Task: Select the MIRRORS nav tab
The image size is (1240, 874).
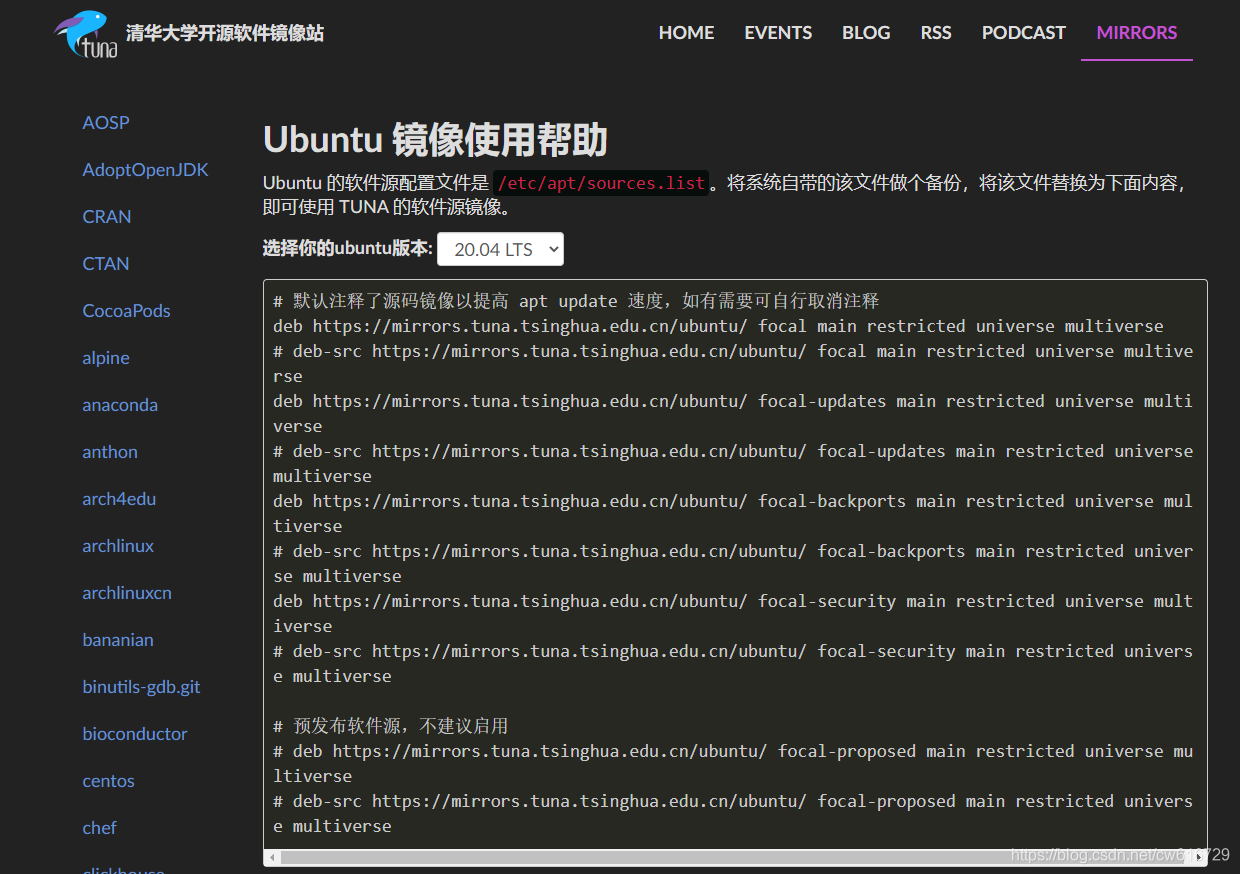Action: pyautogui.click(x=1137, y=32)
